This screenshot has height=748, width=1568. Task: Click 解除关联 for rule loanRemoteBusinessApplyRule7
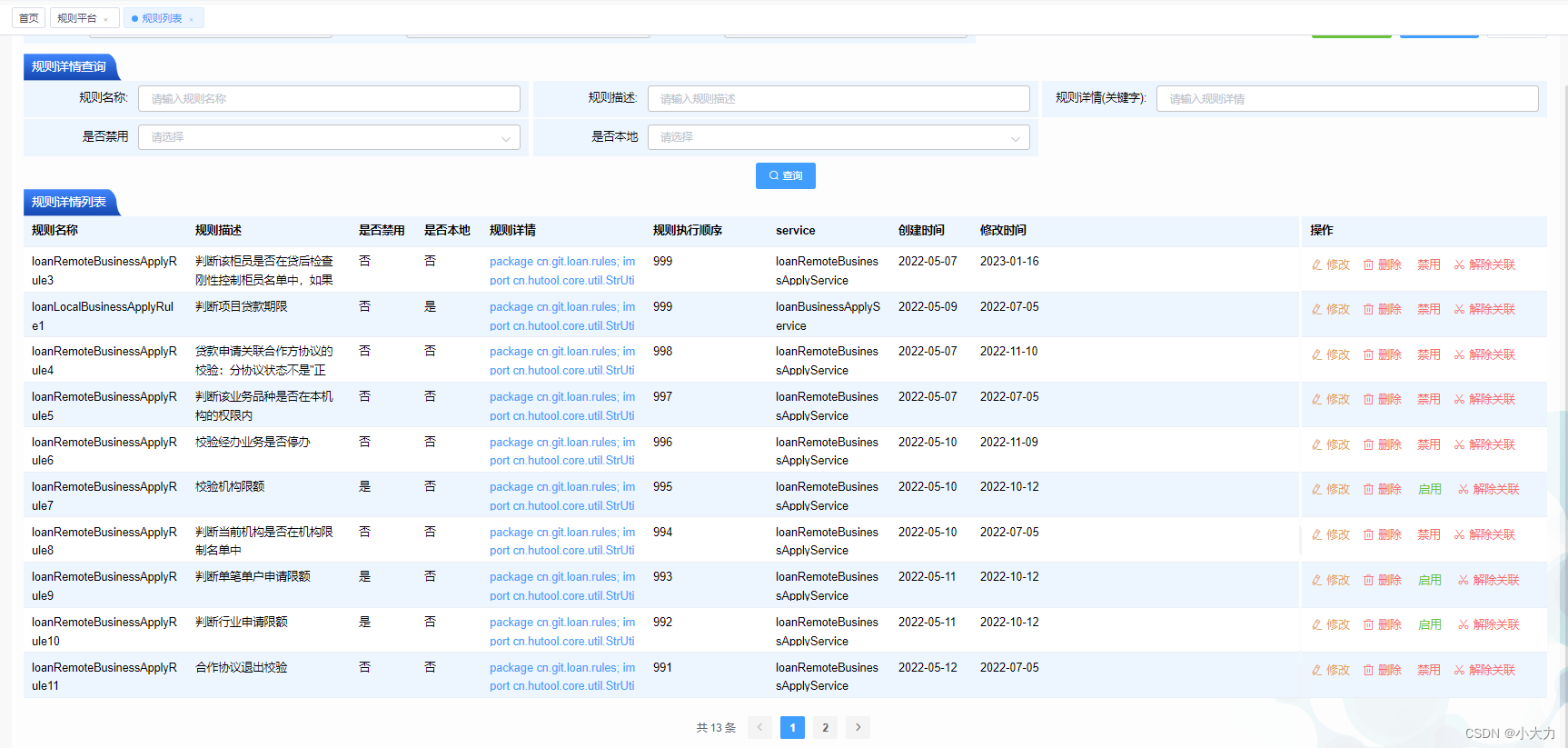pos(1489,489)
